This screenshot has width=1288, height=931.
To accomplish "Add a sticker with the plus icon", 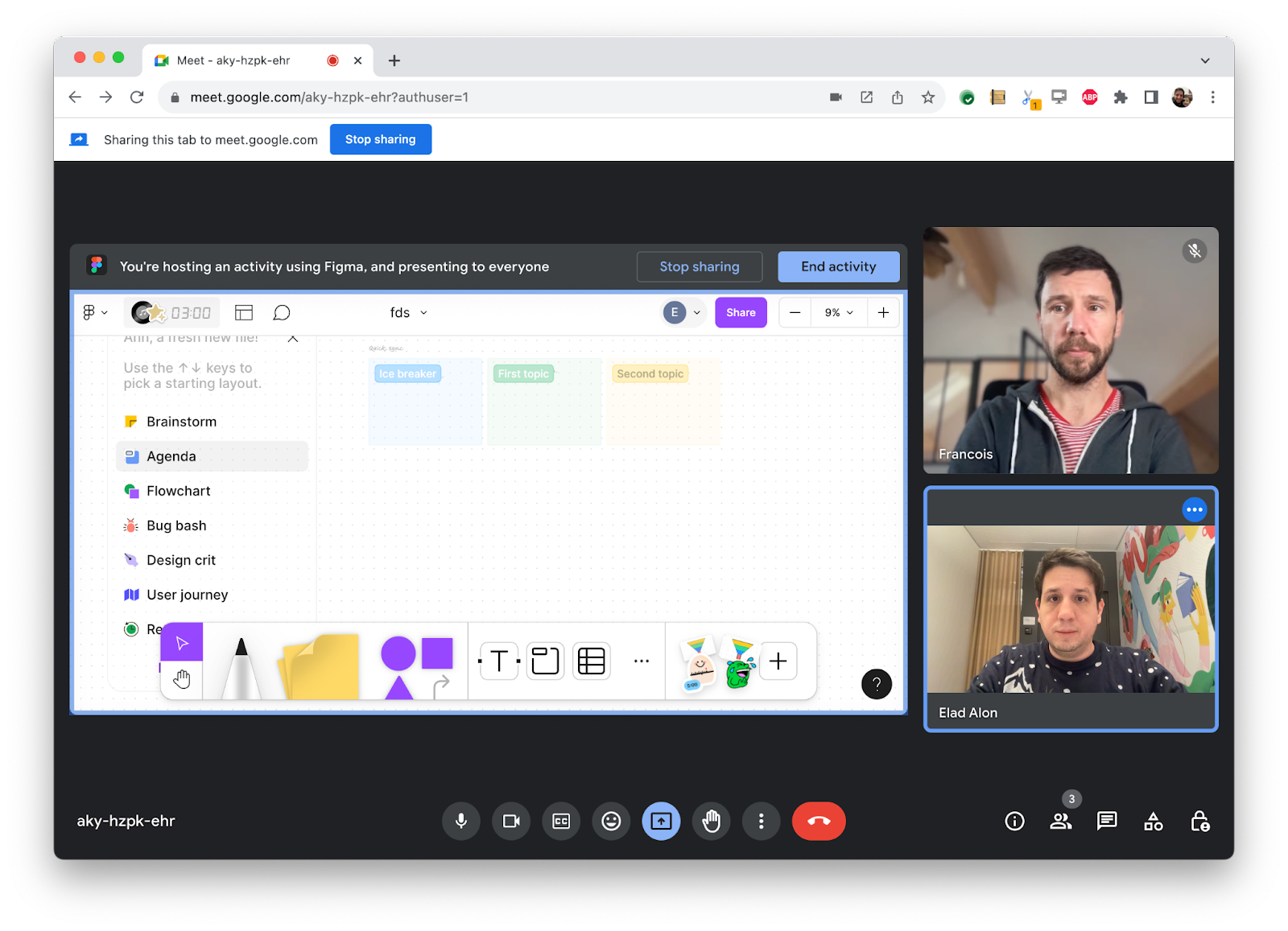I will pyautogui.click(x=777, y=661).
